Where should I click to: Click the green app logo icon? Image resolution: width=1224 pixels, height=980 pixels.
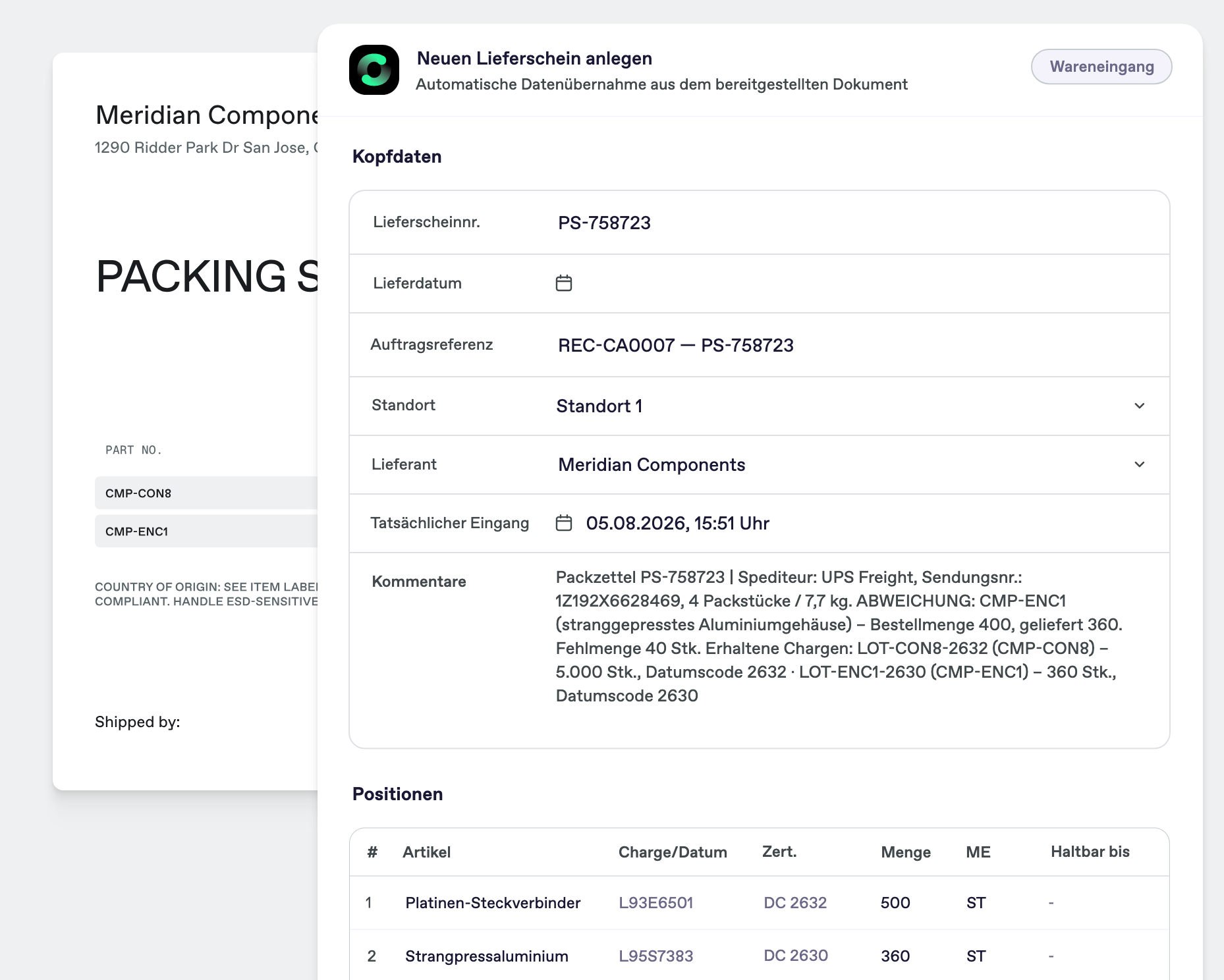[374, 70]
